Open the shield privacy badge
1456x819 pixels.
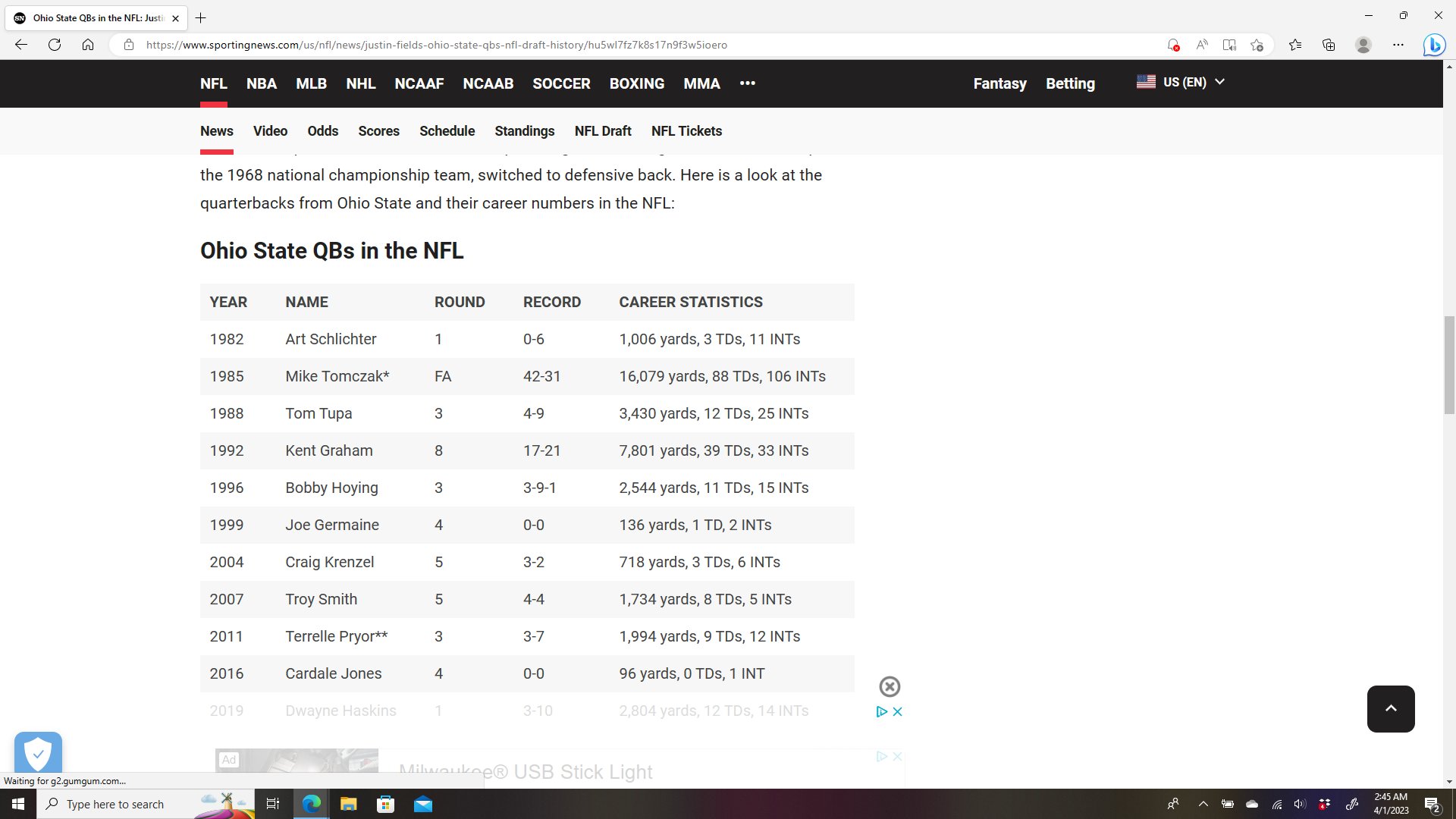38,752
